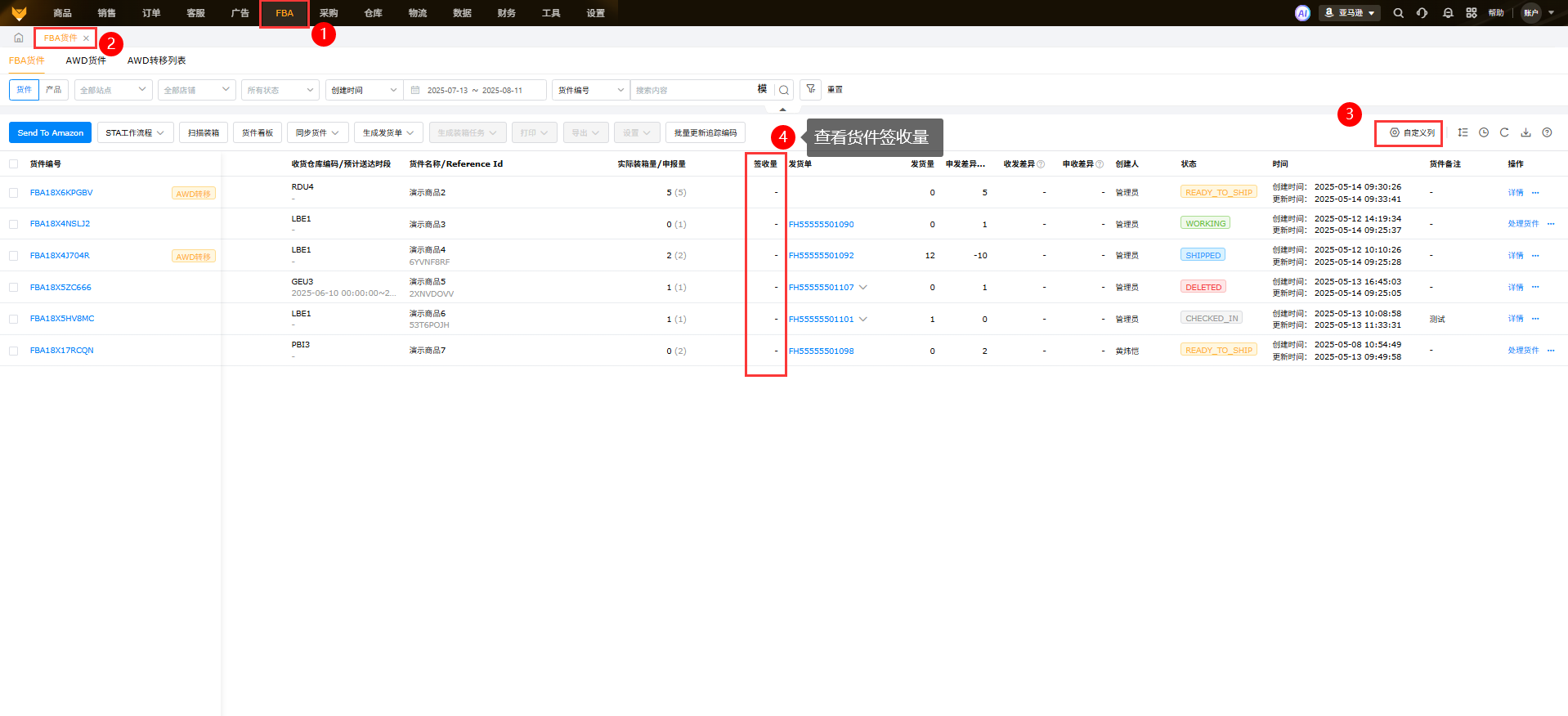This screenshot has width=1568, height=716.
Task: Click the refresh icon in table toolbar
Action: coord(1504,132)
